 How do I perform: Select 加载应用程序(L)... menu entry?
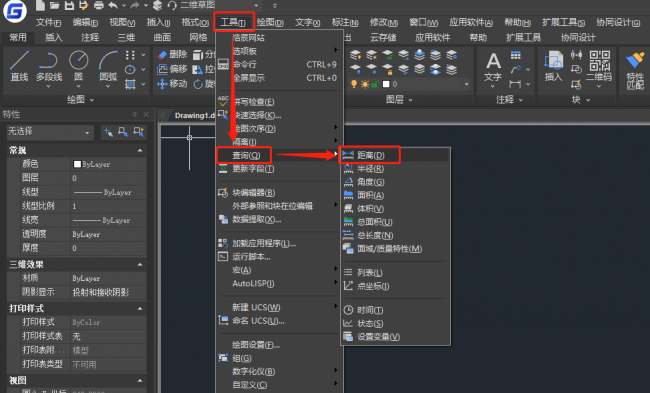279,243
